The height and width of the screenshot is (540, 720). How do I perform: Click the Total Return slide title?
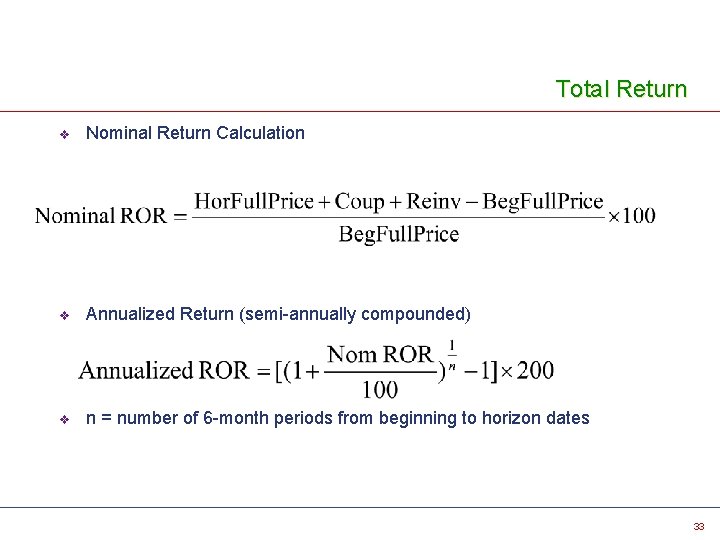(621, 89)
